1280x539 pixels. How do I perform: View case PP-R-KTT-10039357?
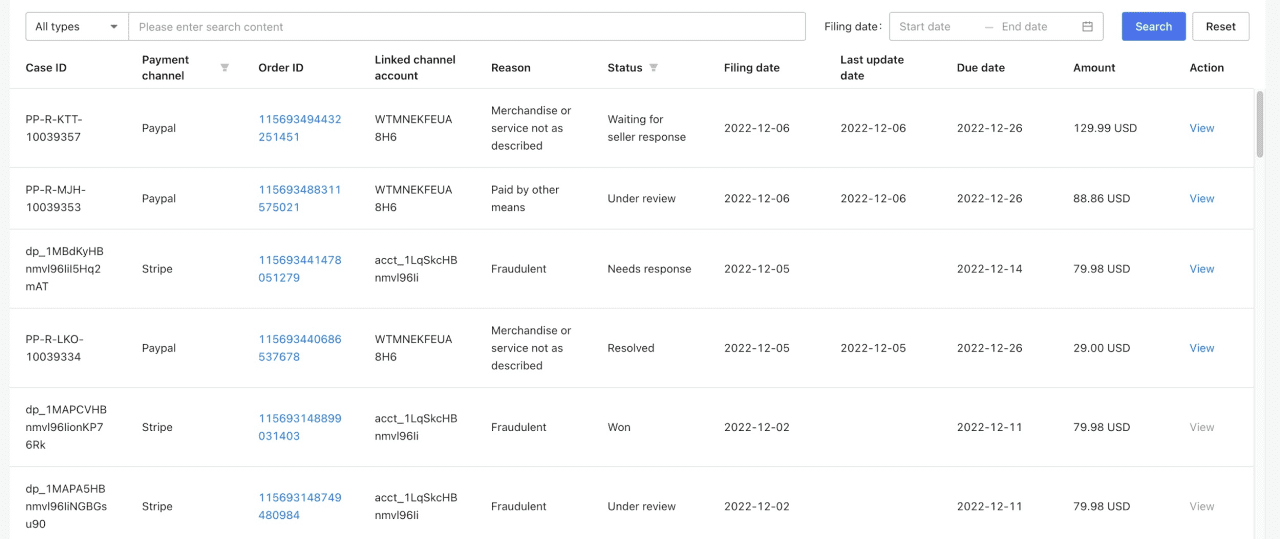click(x=1202, y=128)
